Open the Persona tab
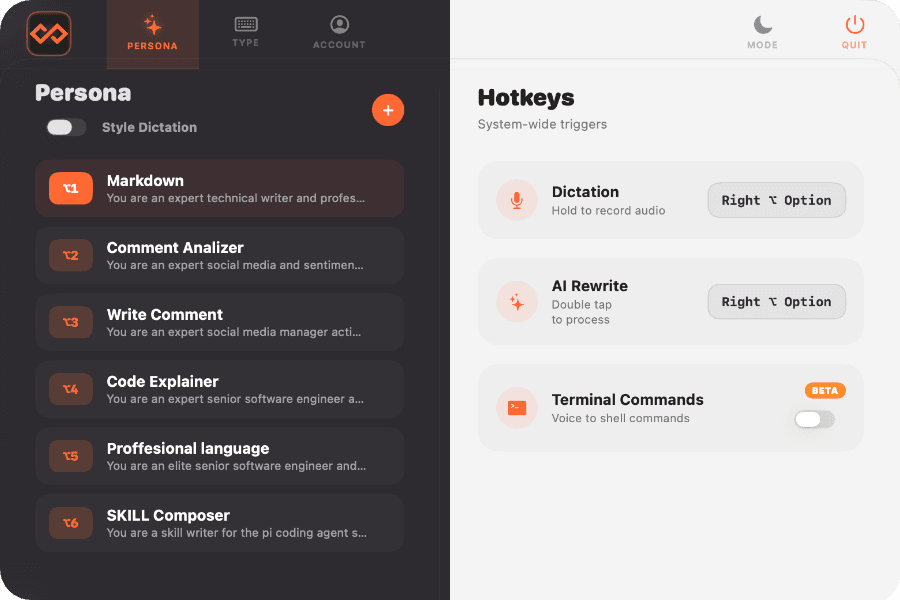900x600 pixels. [x=153, y=34]
